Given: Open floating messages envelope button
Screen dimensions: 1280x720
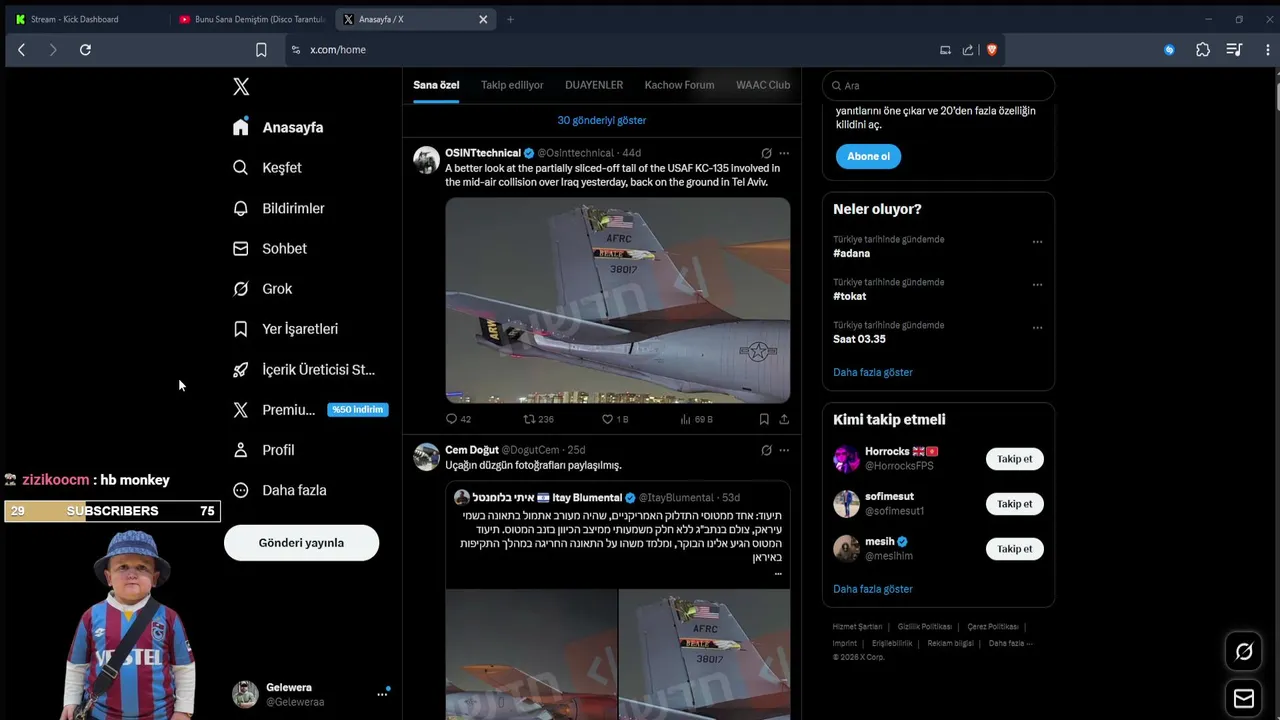Looking at the screenshot, I should coord(1244,698).
